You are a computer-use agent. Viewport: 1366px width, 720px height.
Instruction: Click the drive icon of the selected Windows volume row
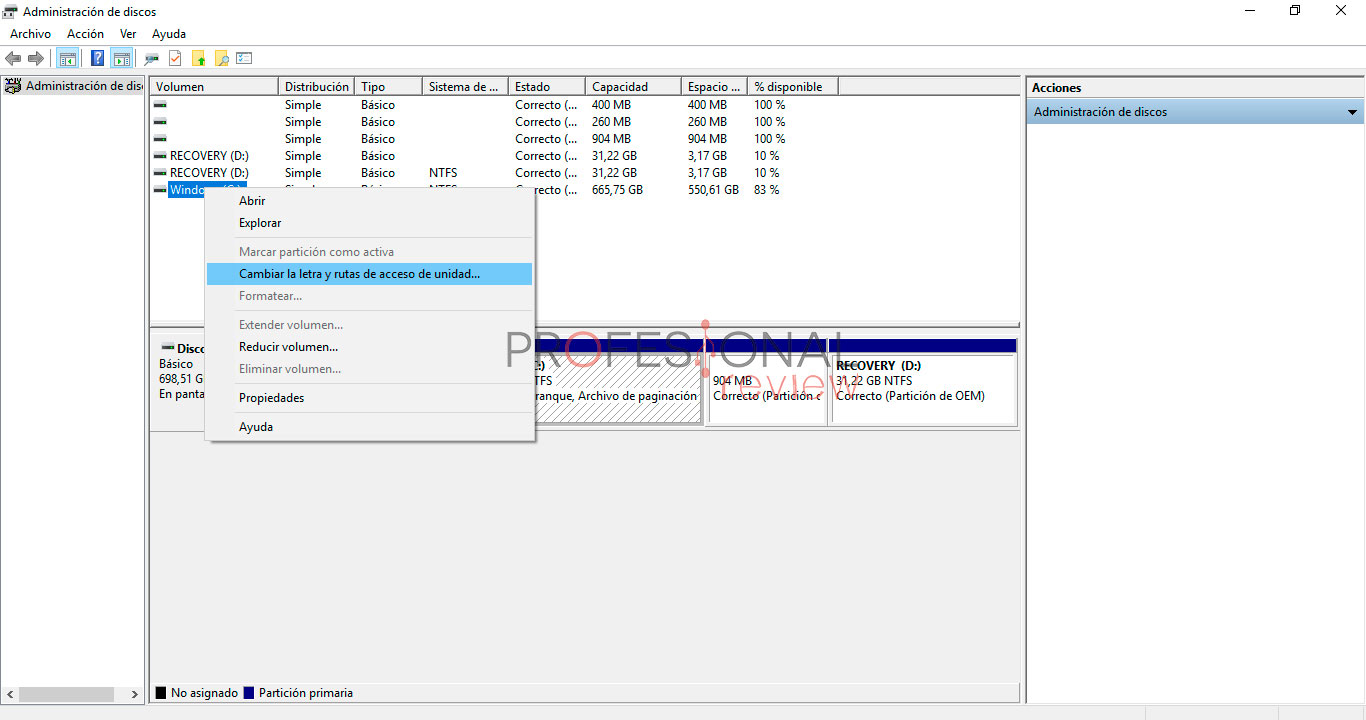(160, 190)
